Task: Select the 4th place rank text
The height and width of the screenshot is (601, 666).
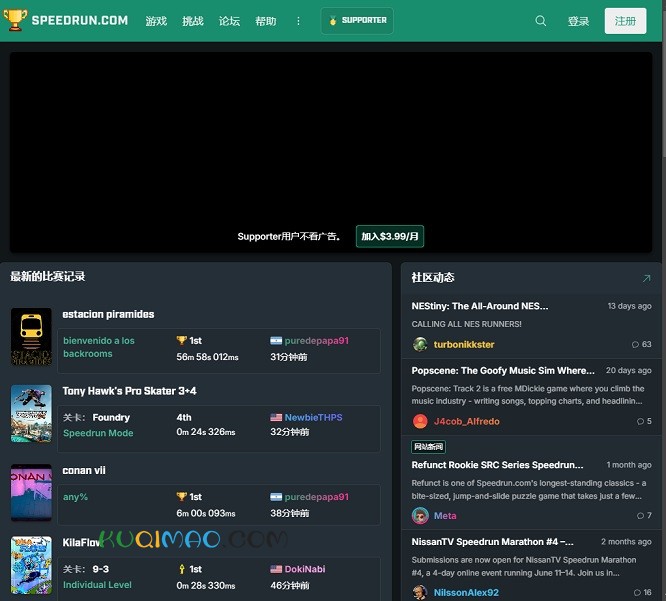Action: click(x=183, y=418)
